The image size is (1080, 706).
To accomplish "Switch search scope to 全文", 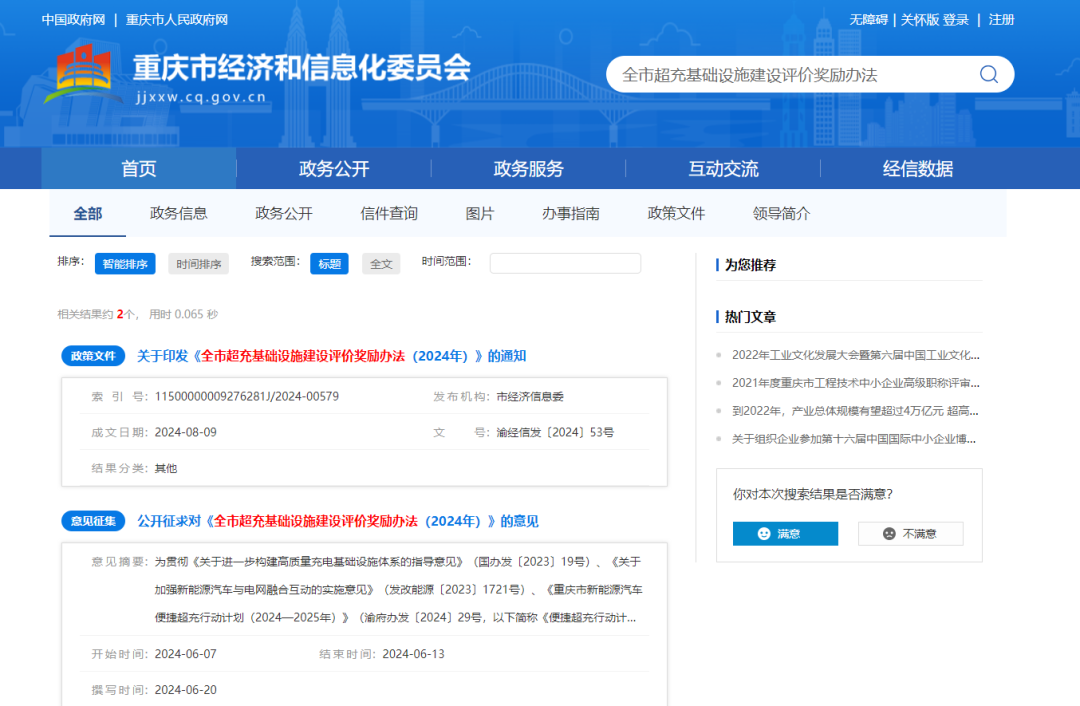I will pos(381,264).
